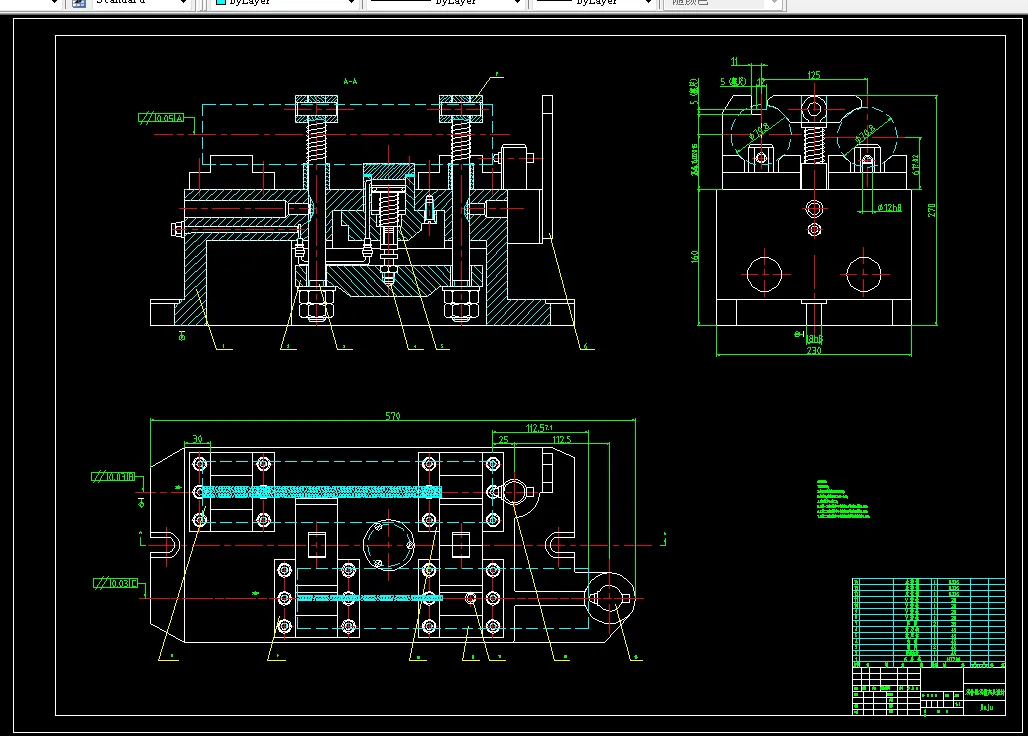This screenshot has height=736, width=1028.
Task: Pick the 270 height dimension text
Action: (x=932, y=210)
